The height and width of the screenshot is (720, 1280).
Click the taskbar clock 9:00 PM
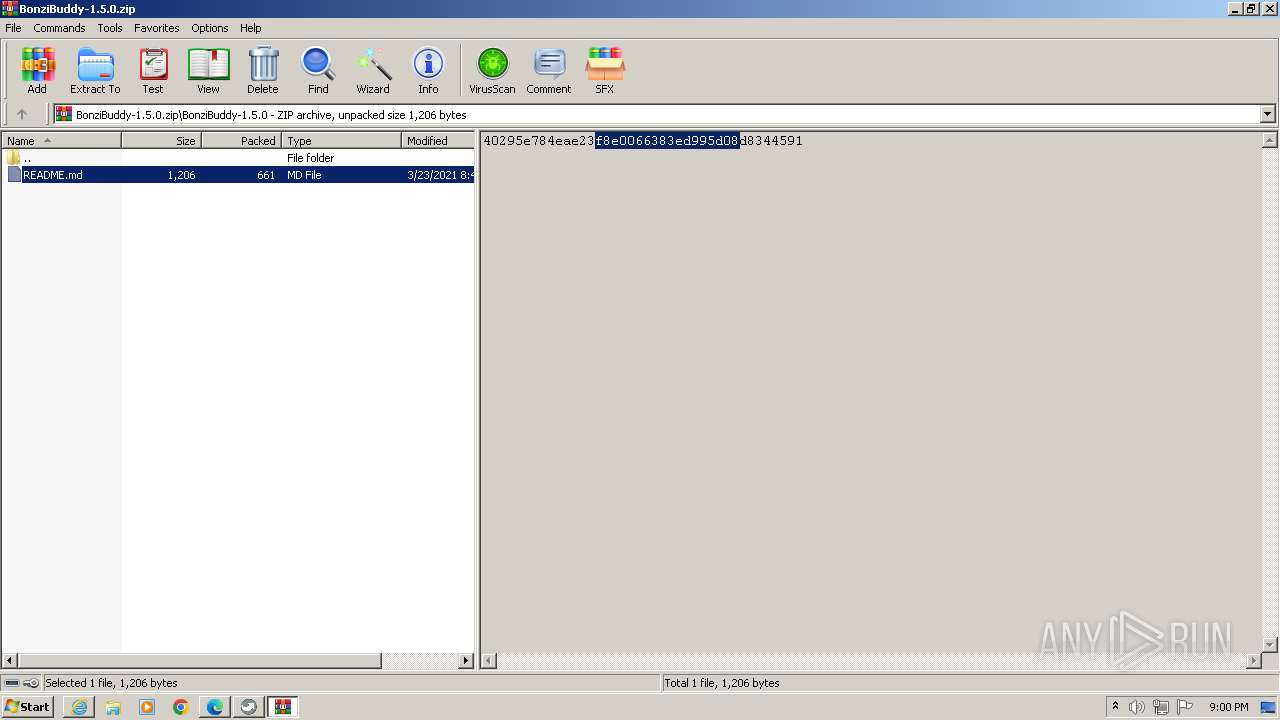[x=1228, y=707]
